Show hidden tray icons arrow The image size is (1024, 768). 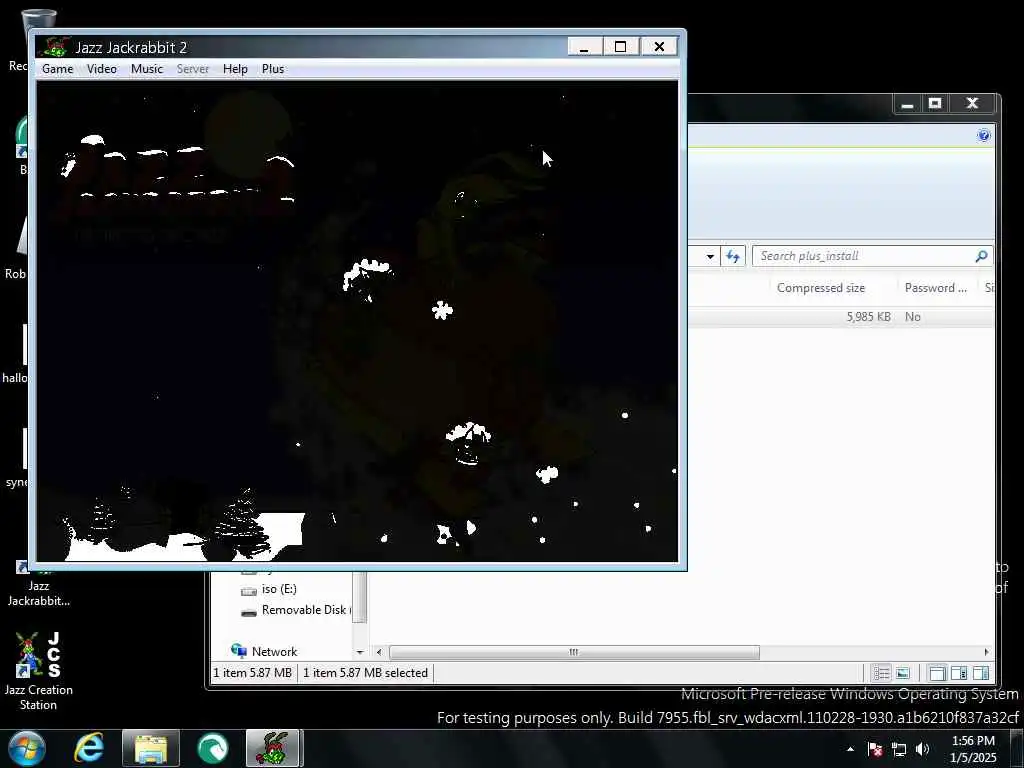click(x=850, y=749)
